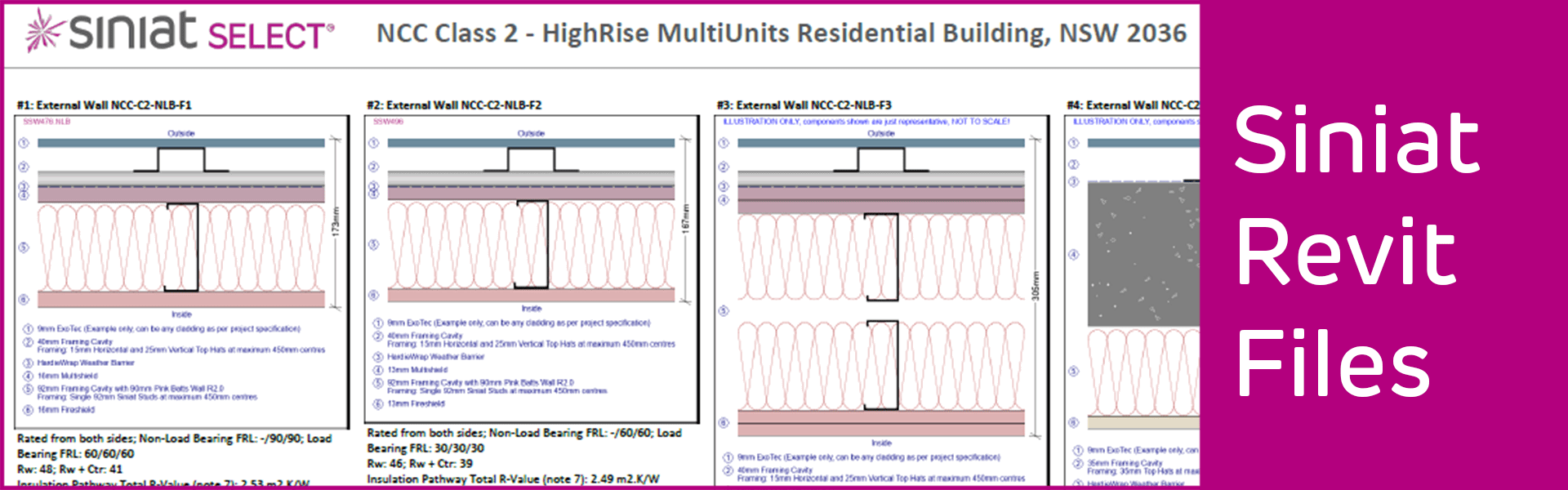Click the "173mm" thickness dimension on wall #1
The image size is (1568, 490).
336,221
